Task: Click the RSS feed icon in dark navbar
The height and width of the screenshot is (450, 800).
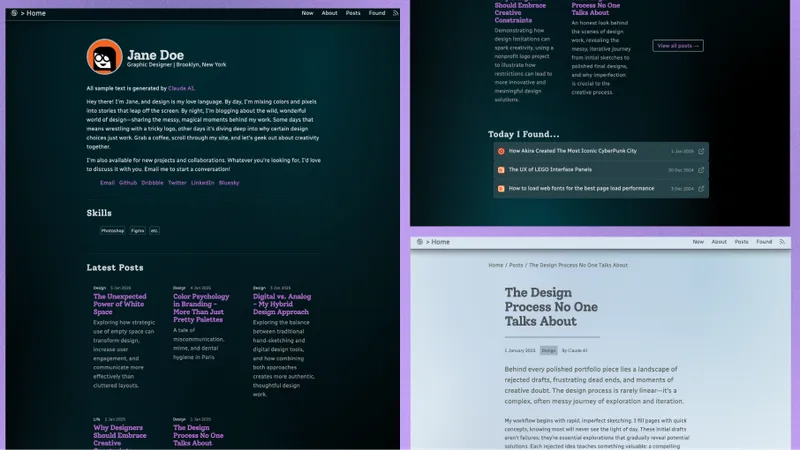Action: 396,13
